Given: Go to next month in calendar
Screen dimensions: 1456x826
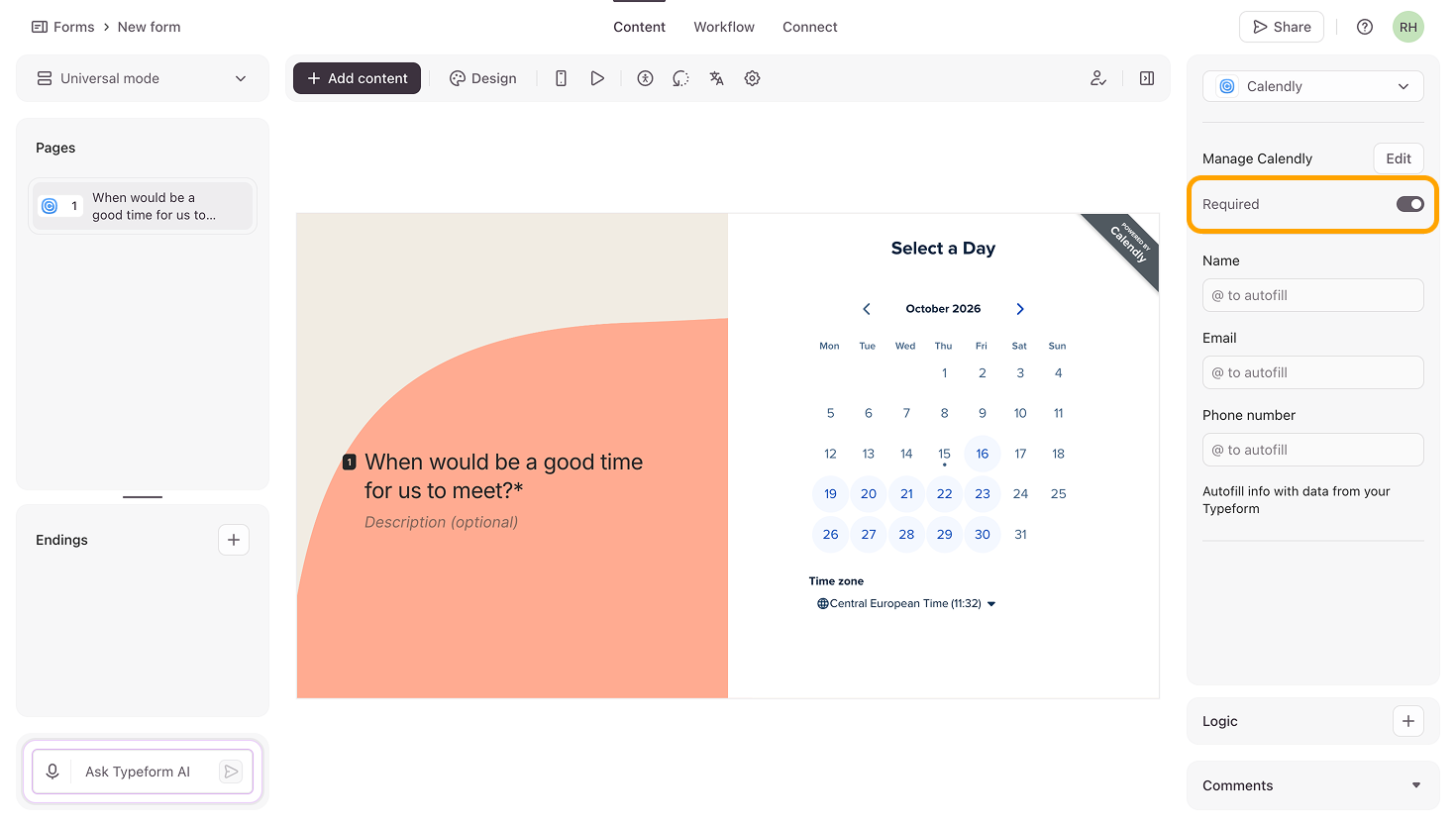Looking at the screenshot, I should coord(1020,309).
